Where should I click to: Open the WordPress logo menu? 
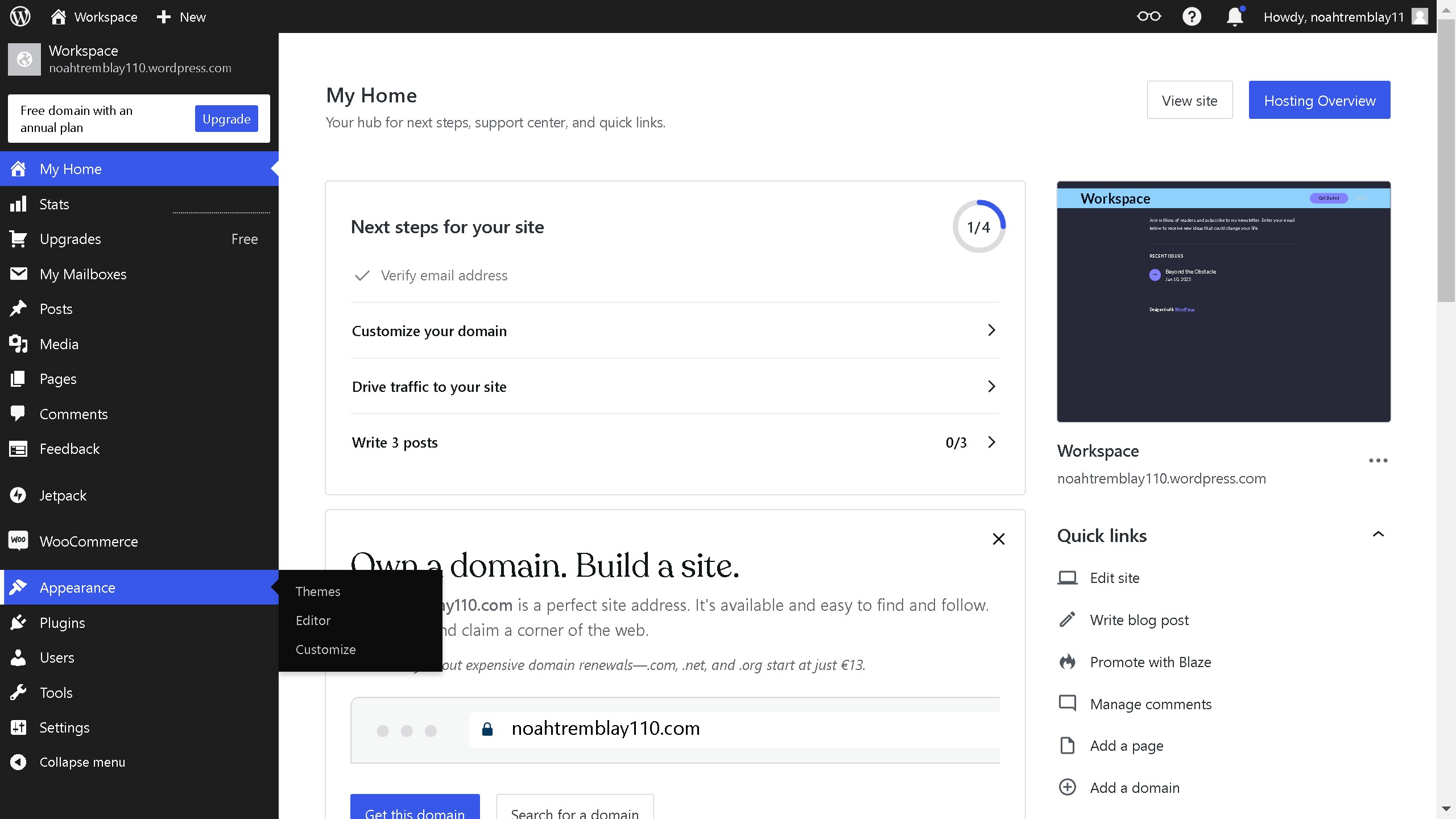20,16
